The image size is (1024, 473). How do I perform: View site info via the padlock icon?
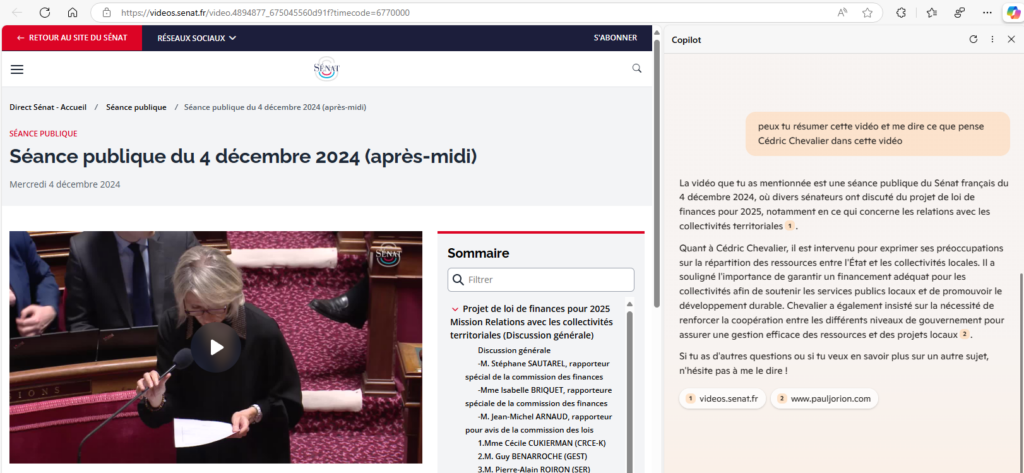click(x=105, y=12)
